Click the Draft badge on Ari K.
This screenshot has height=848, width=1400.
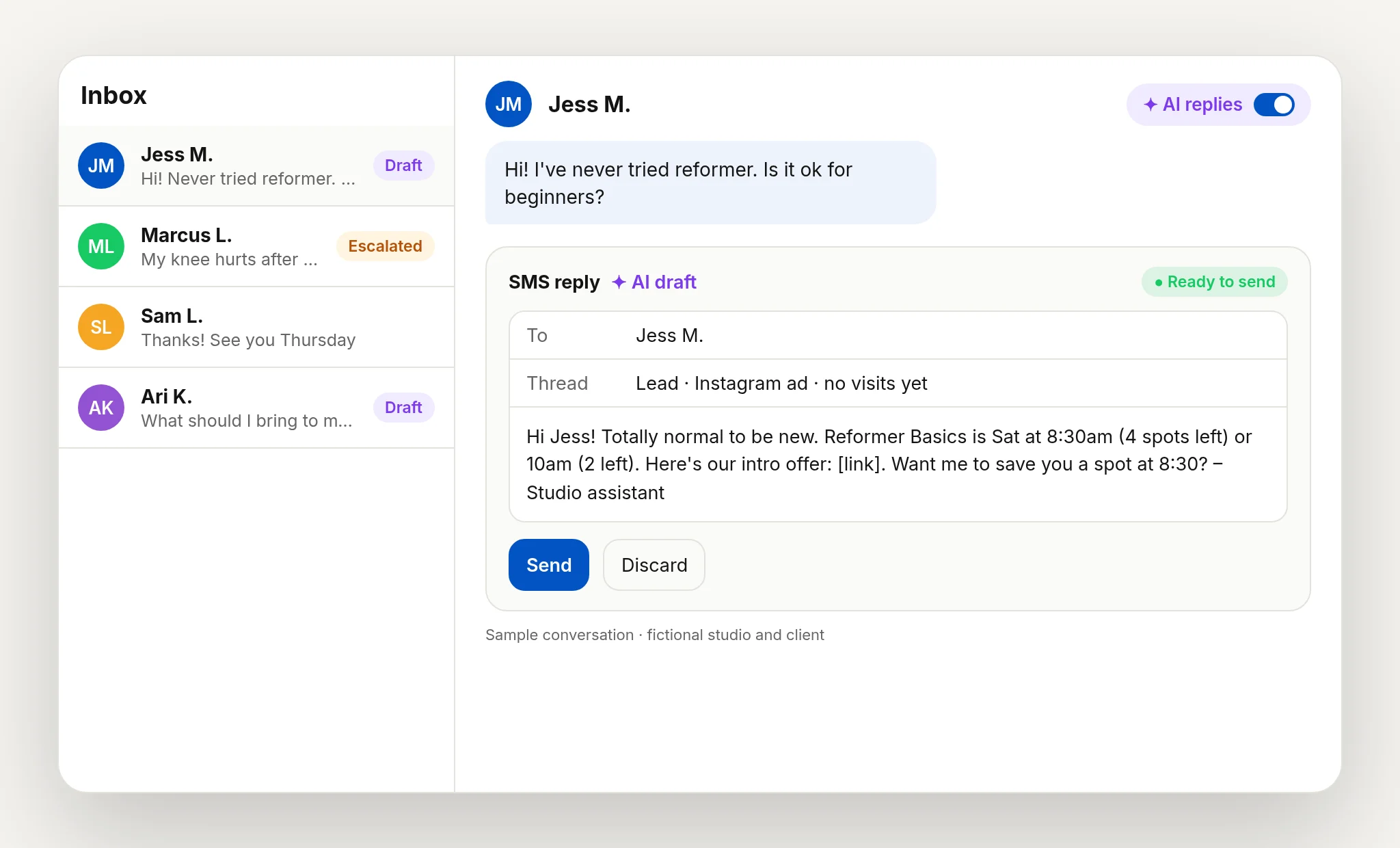tap(403, 408)
